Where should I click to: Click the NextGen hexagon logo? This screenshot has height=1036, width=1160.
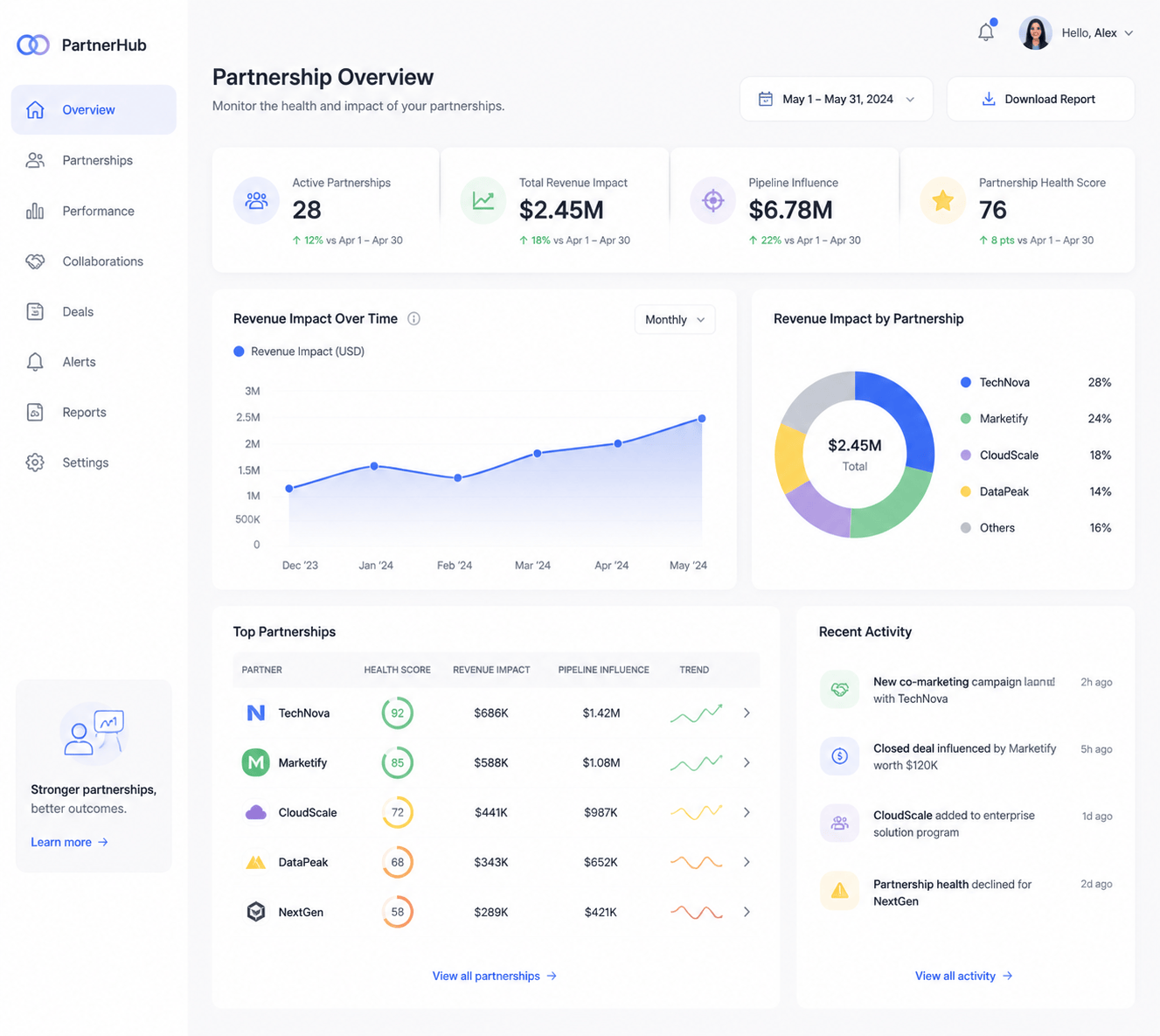coord(256,912)
